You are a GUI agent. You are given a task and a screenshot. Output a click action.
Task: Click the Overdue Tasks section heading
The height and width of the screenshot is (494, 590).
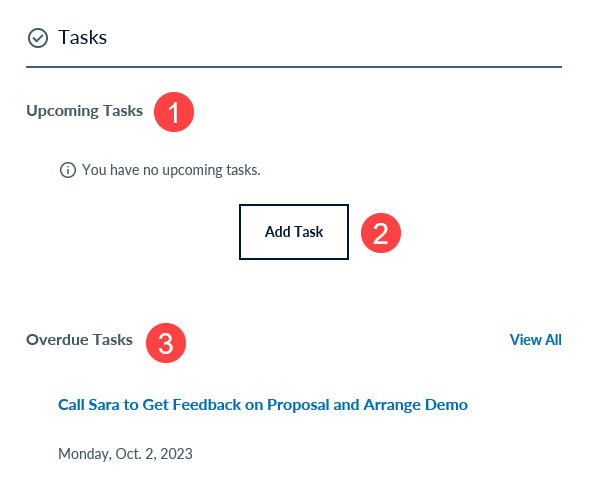(79, 340)
